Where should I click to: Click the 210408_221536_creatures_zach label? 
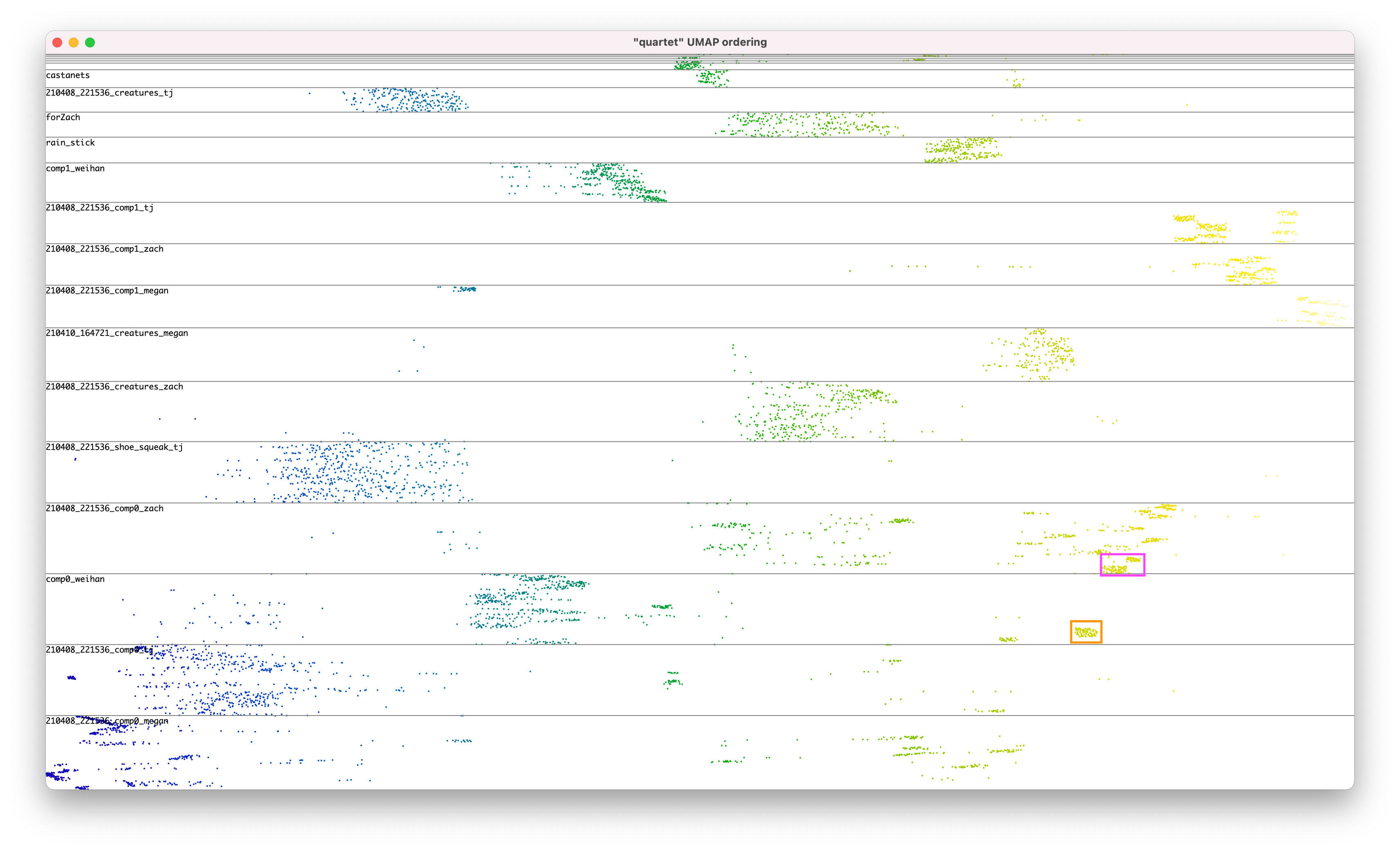[x=114, y=387]
